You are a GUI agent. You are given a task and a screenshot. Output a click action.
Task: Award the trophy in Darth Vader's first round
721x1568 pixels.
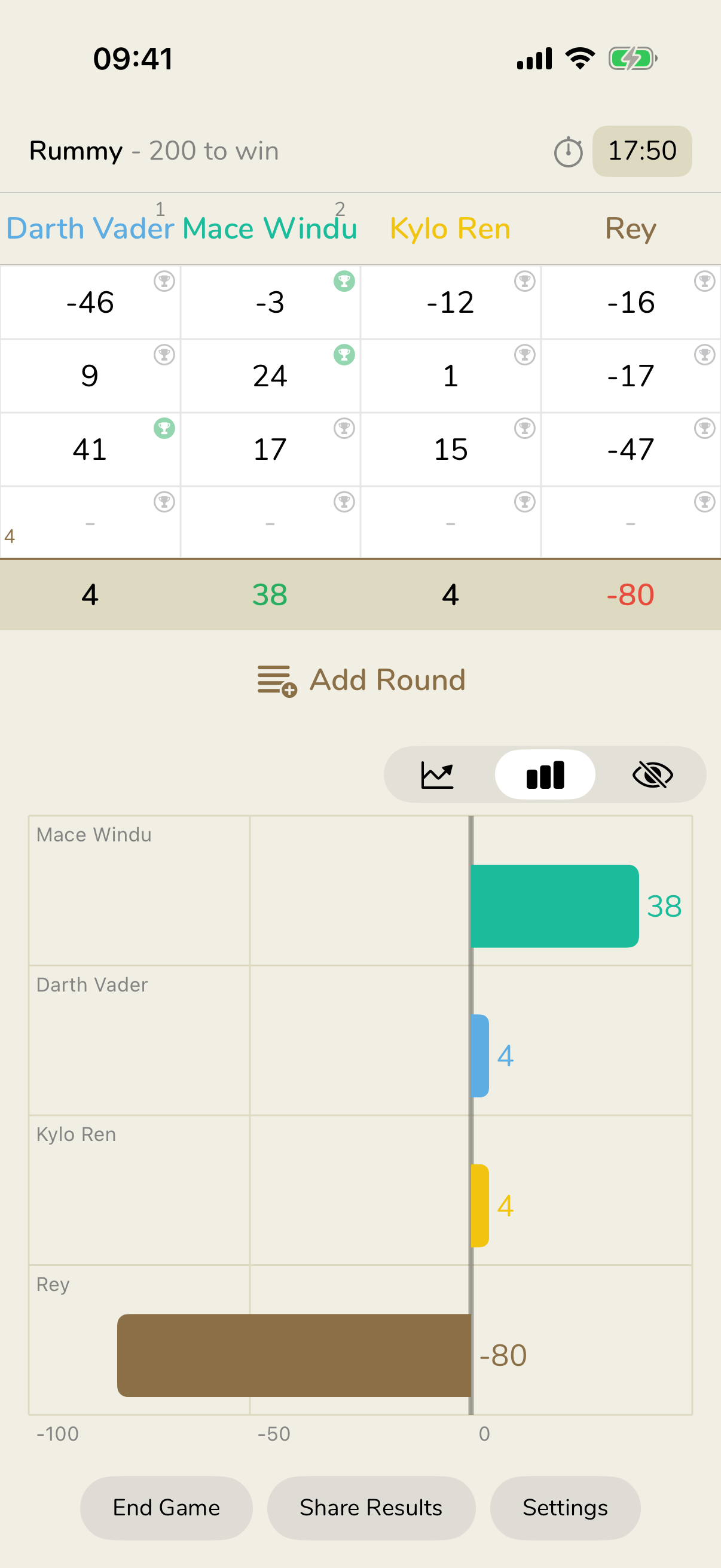[x=163, y=282]
